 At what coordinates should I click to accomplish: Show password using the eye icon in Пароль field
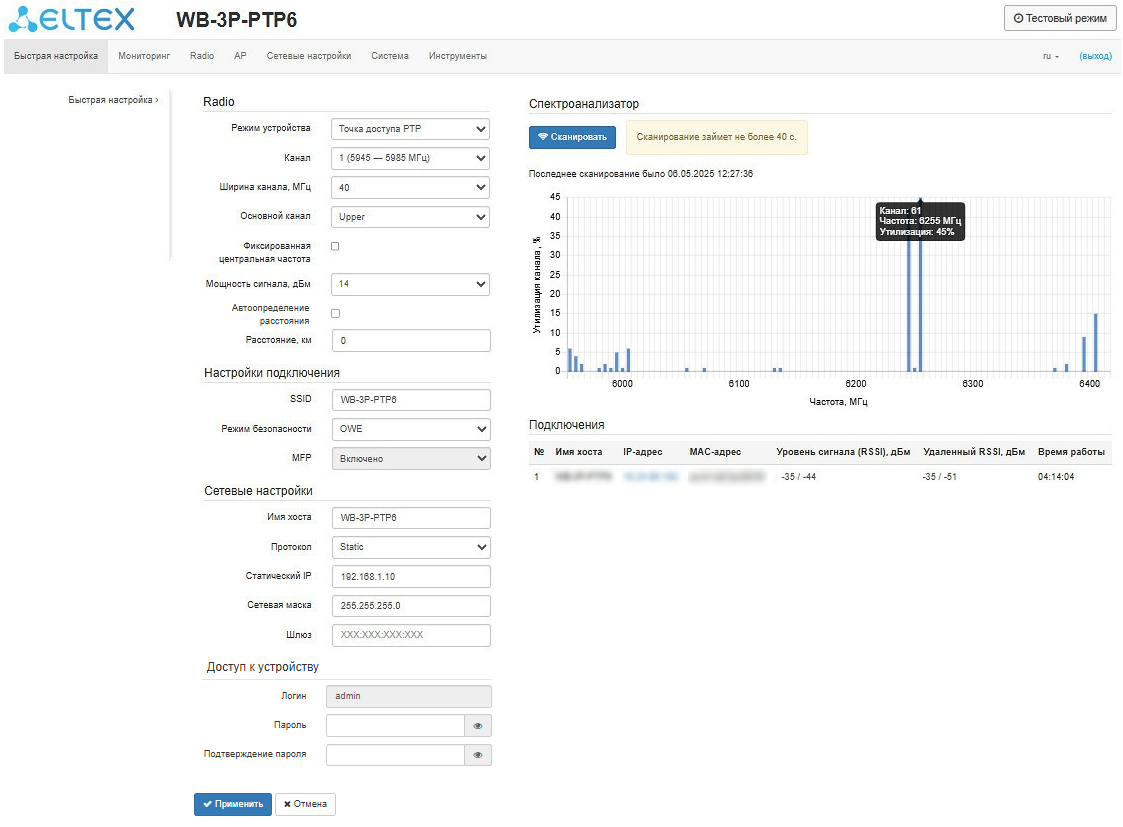tap(478, 726)
